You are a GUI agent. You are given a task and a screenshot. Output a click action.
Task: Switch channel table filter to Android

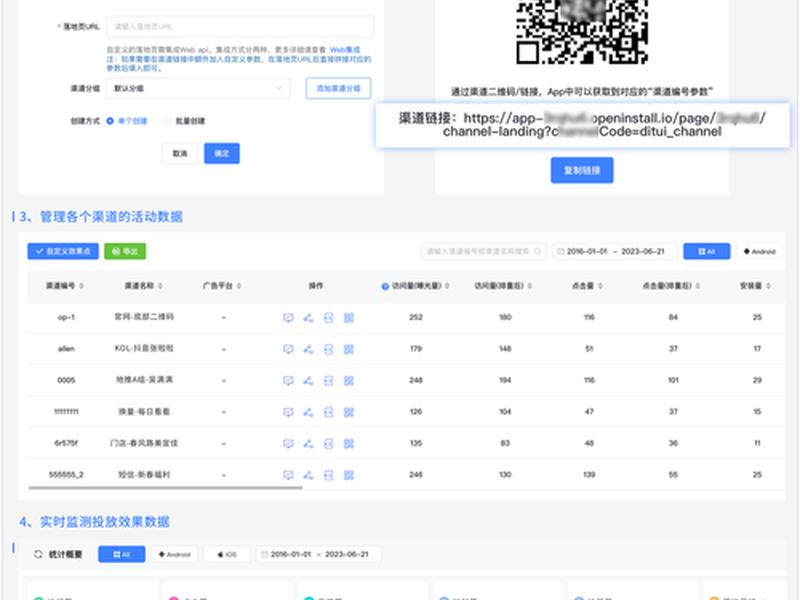point(759,252)
